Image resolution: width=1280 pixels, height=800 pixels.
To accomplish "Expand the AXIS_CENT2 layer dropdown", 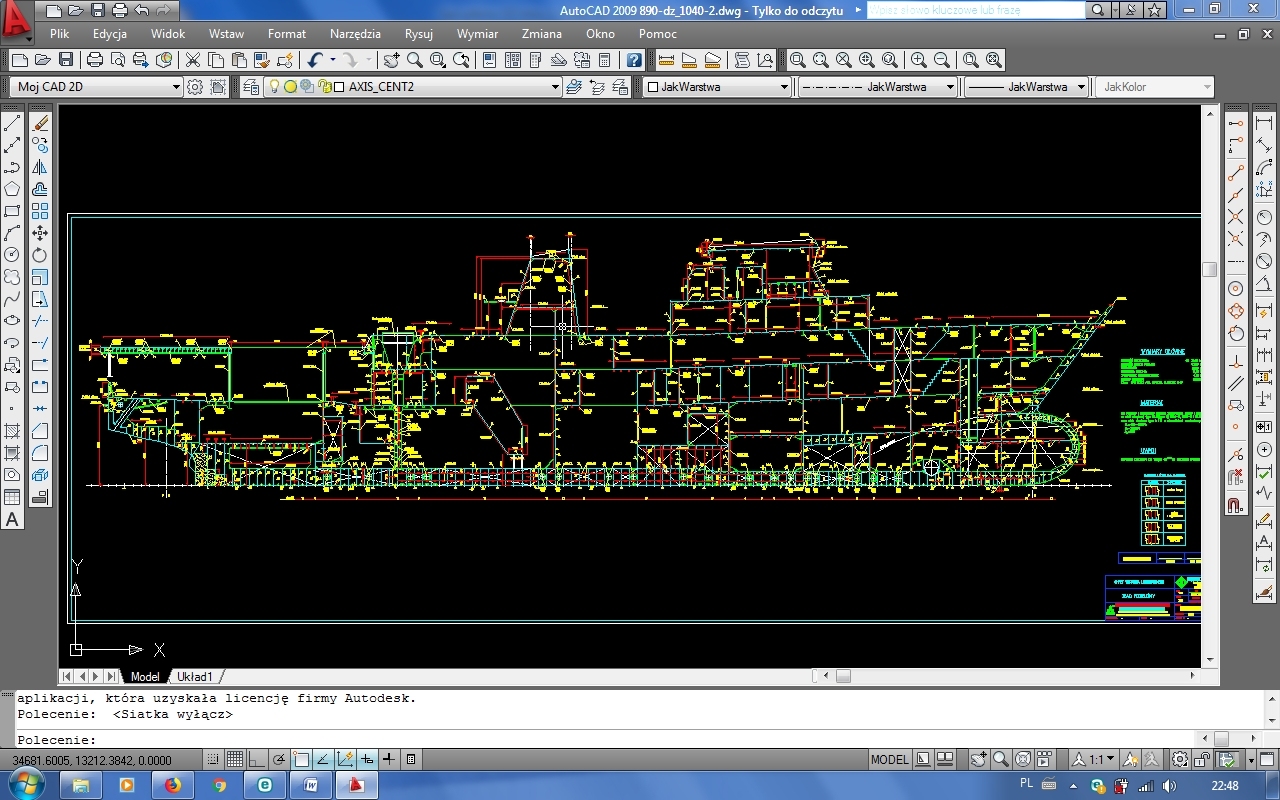I will pos(555,87).
